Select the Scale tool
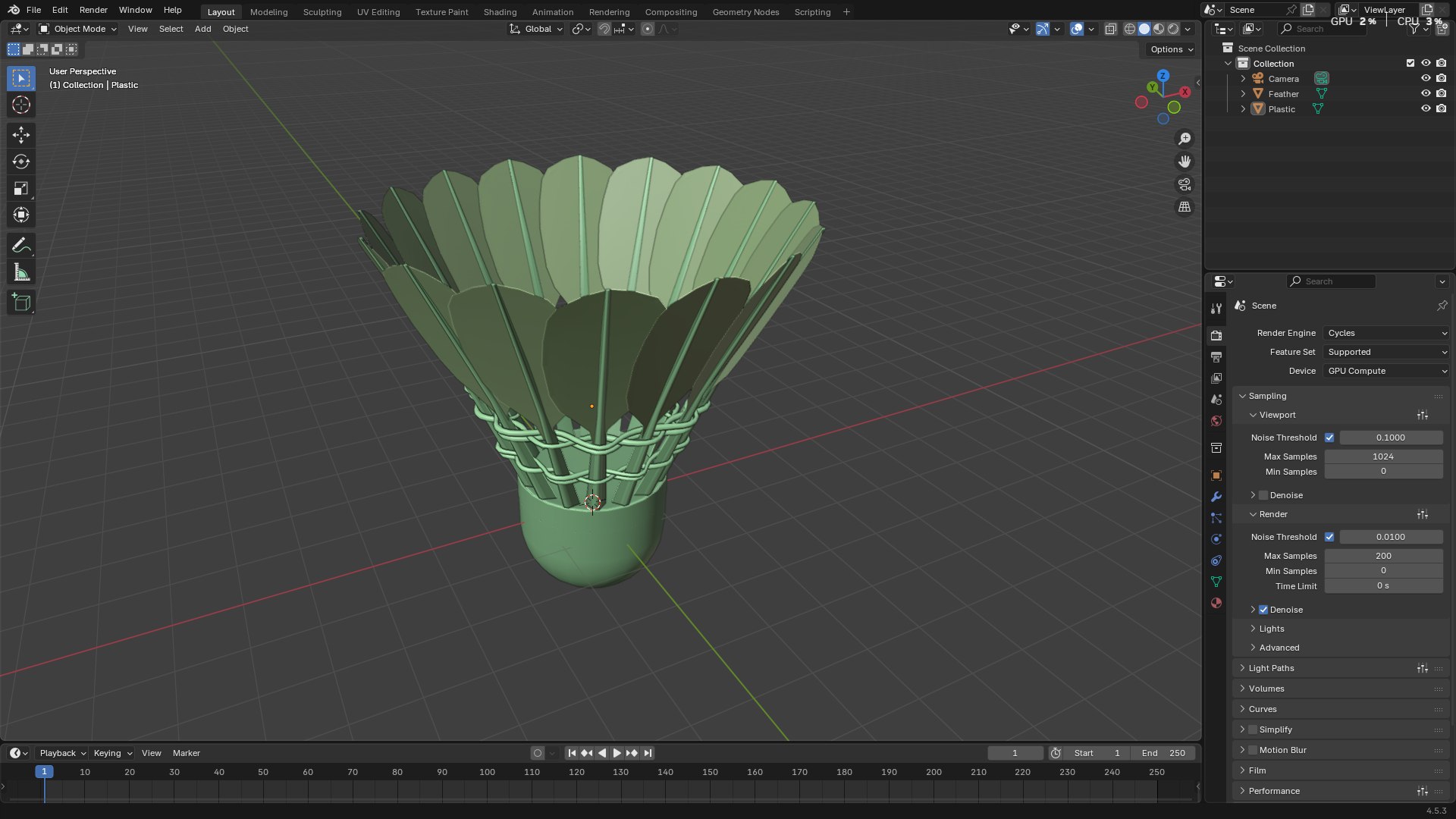This screenshot has width=1456, height=819. coord(21,188)
